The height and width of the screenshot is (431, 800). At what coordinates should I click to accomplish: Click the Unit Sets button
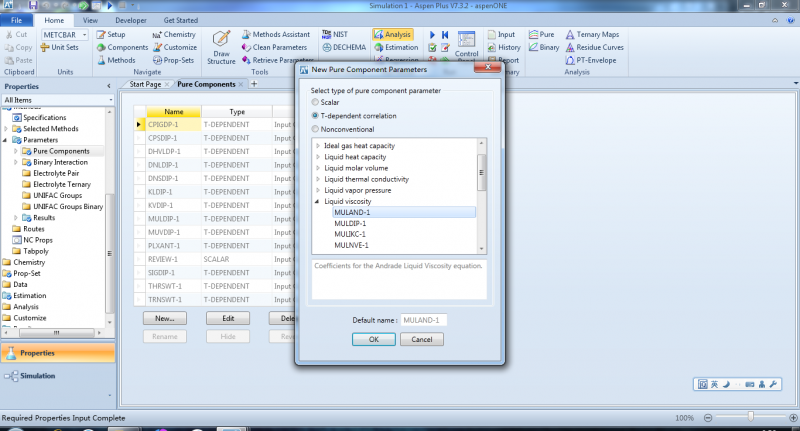coord(60,47)
